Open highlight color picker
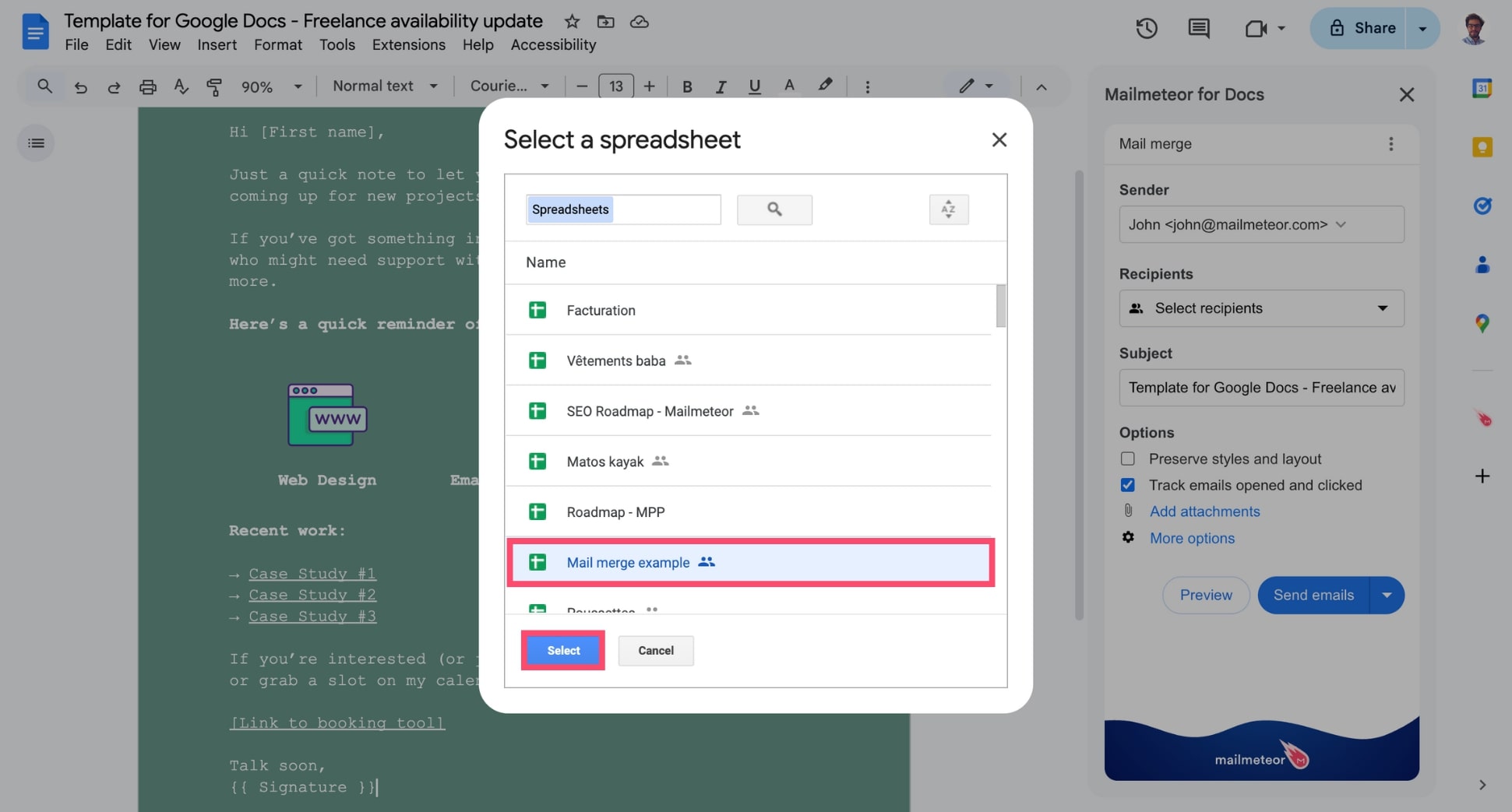Screen dimensions: 1512x812 [x=825, y=86]
